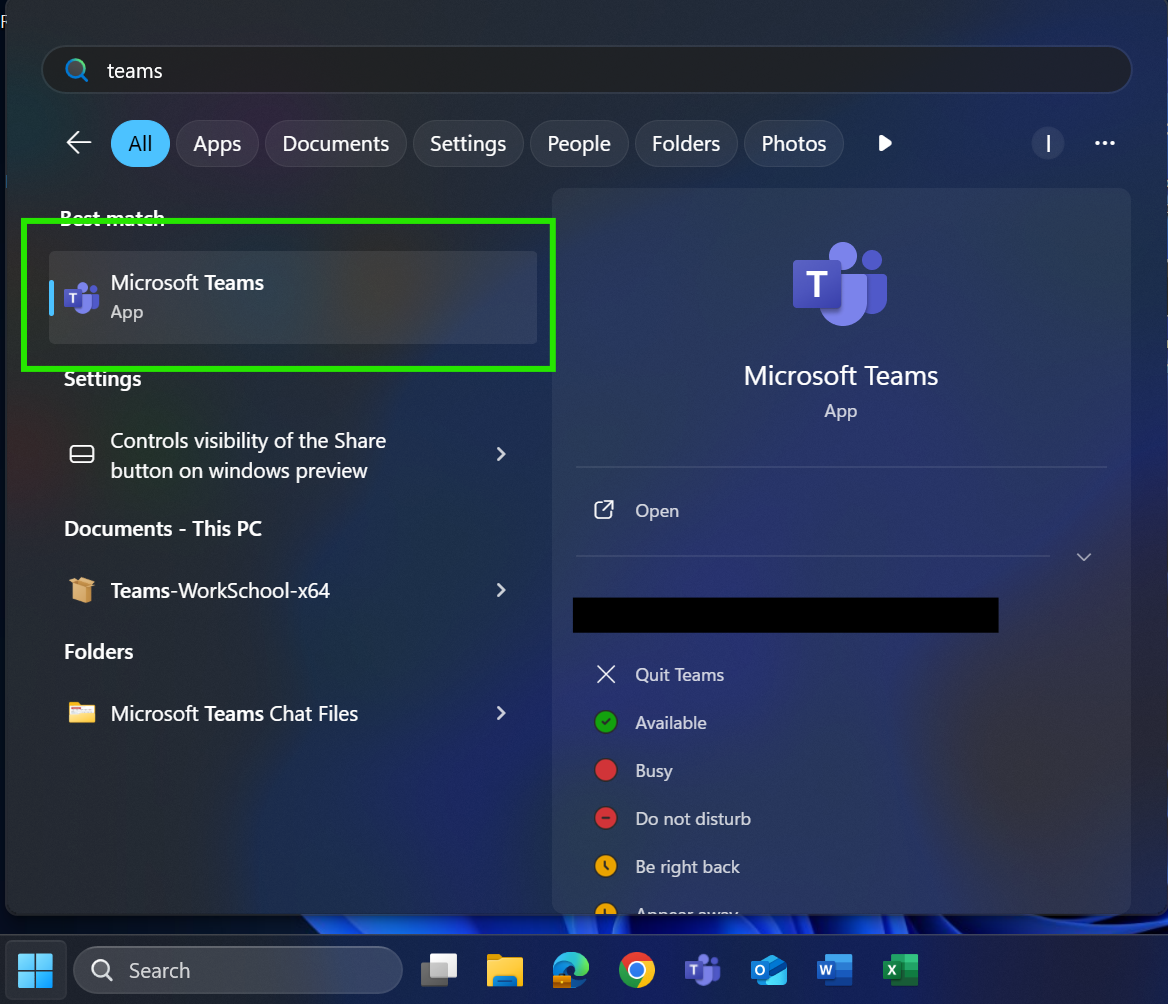Screen dimensions: 1168x1004
Task: Choose the Do not disturb status icon
Action: pos(606,819)
